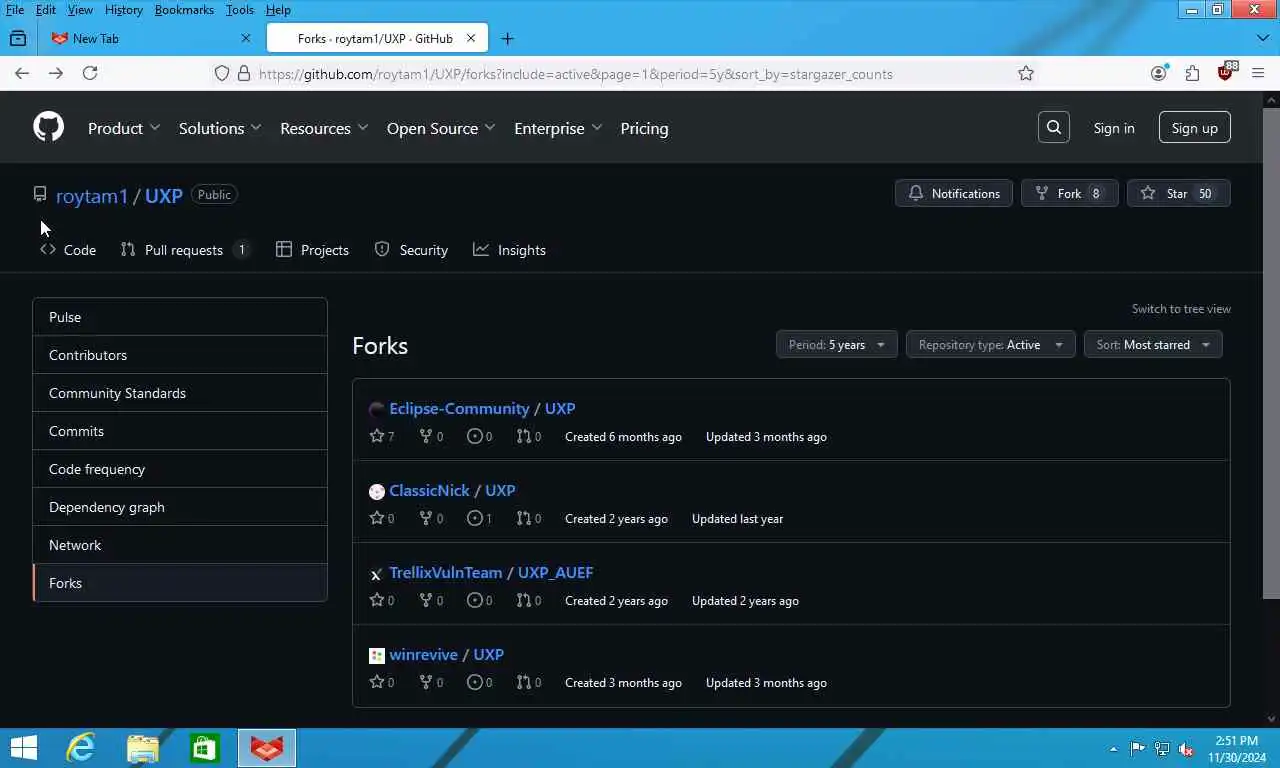This screenshot has height=768, width=1280.
Task: Open the Pricing link
Action: [644, 128]
